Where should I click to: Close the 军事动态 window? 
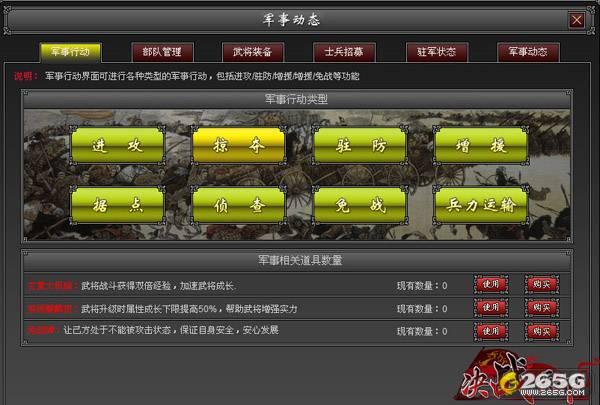pos(577,20)
